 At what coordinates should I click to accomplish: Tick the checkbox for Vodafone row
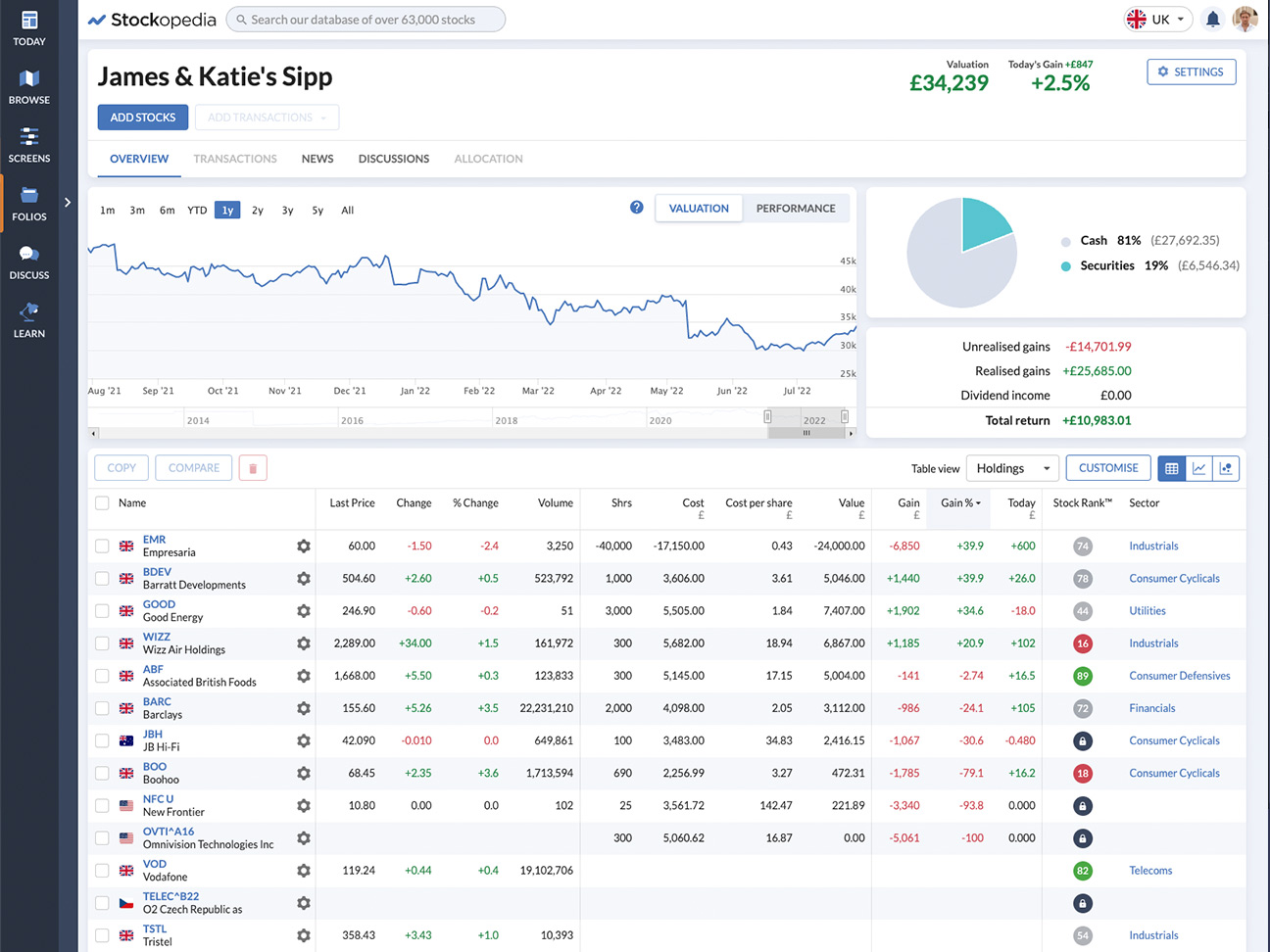click(x=102, y=871)
